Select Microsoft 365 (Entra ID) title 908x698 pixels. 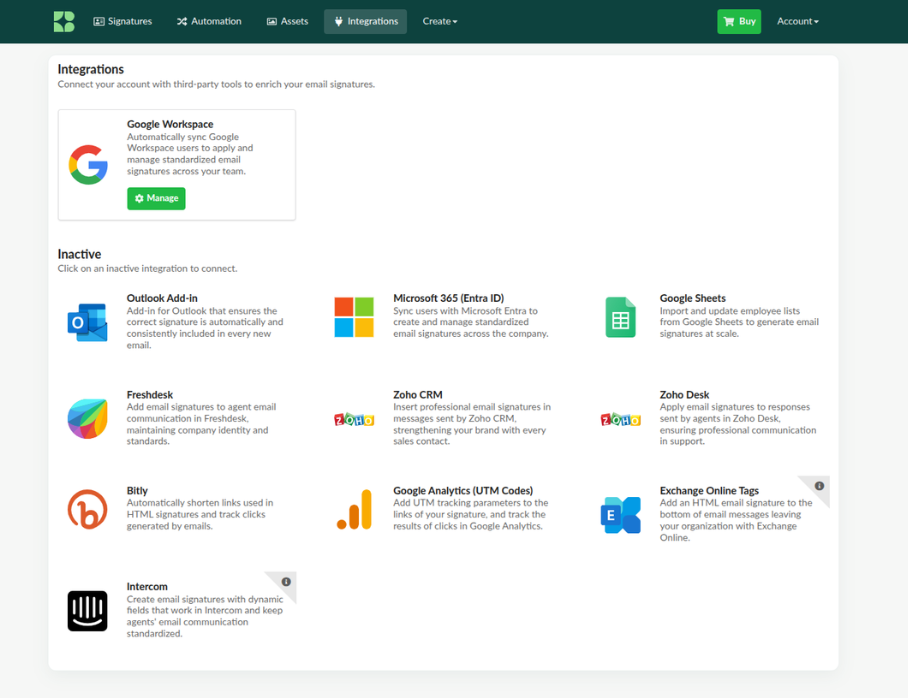[x=448, y=298]
